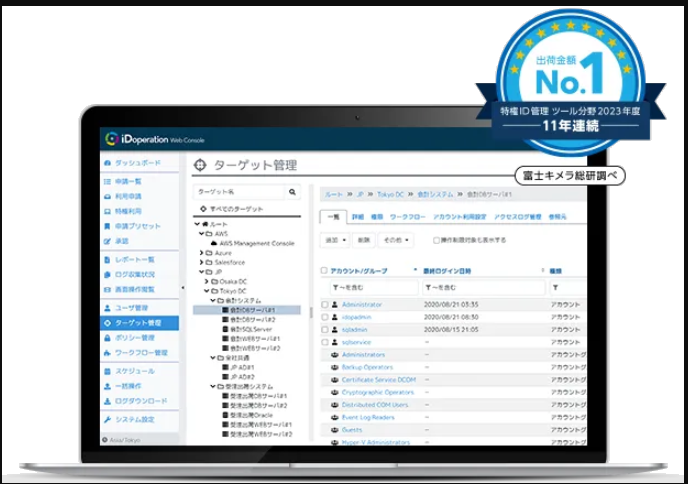Select AWS Management Console in tree
This screenshot has height=484, width=688.
[256, 243]
